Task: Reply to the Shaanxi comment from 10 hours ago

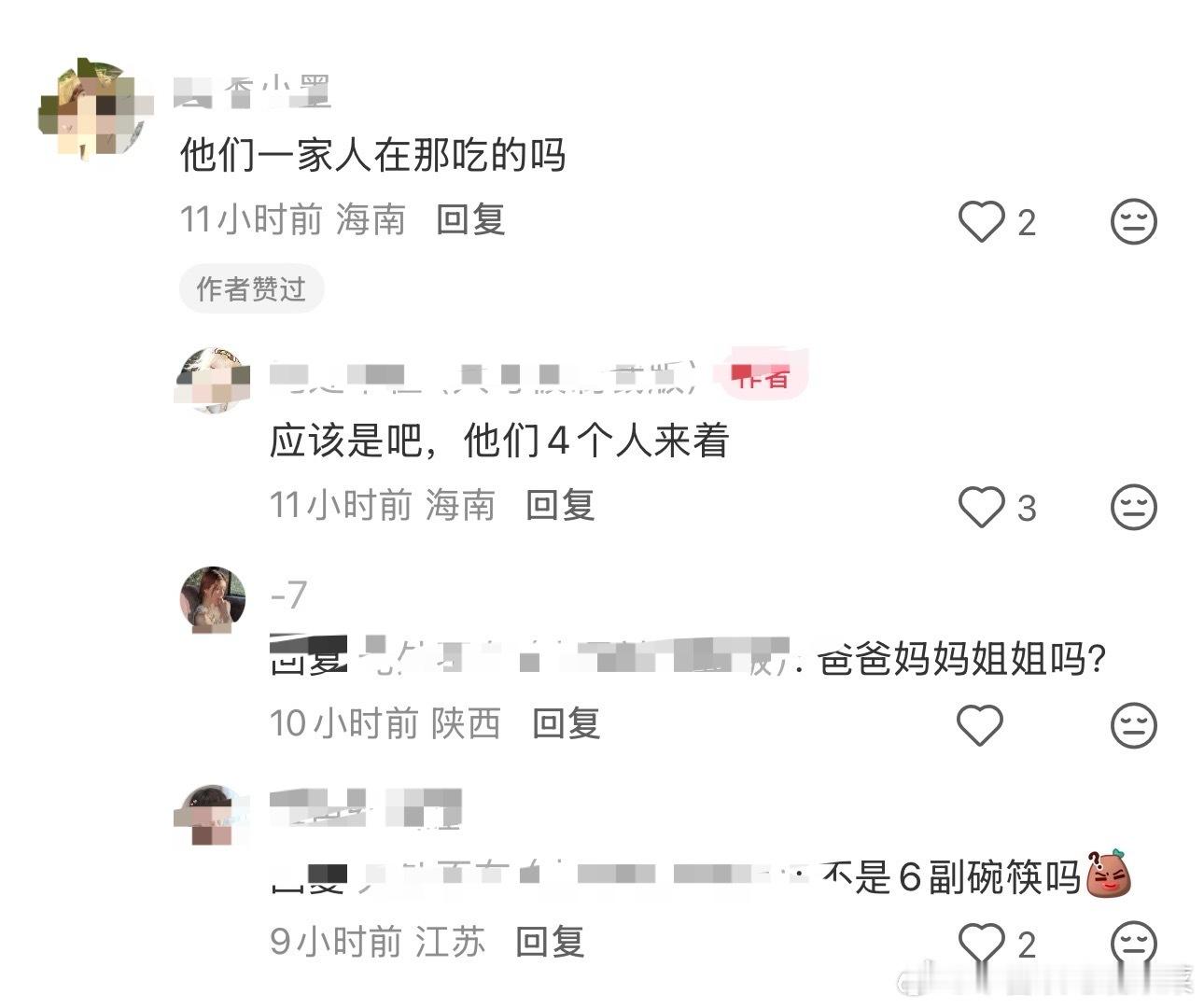Action: coord(566,723)
